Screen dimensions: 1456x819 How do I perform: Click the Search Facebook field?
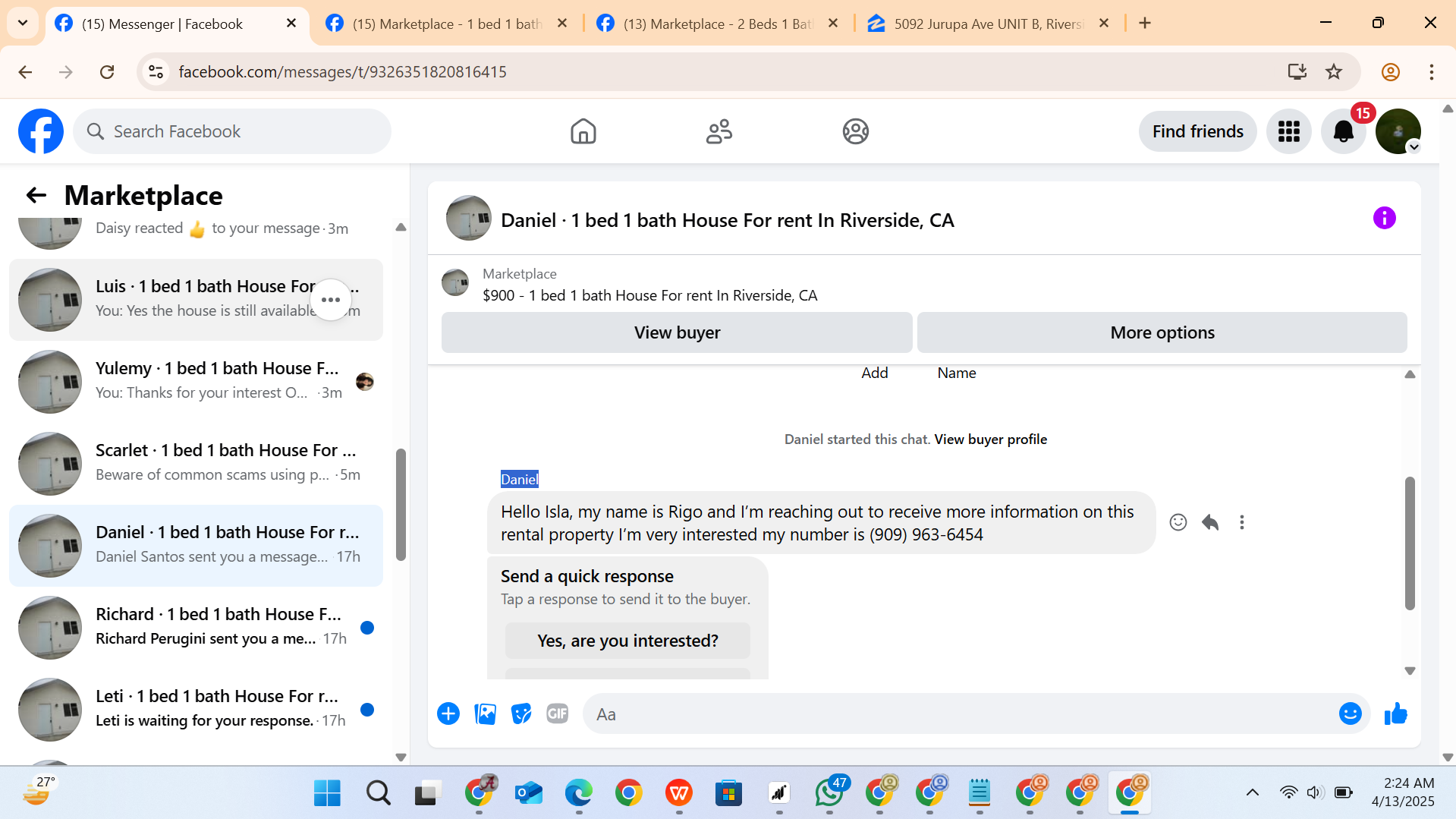coord(232,131)
